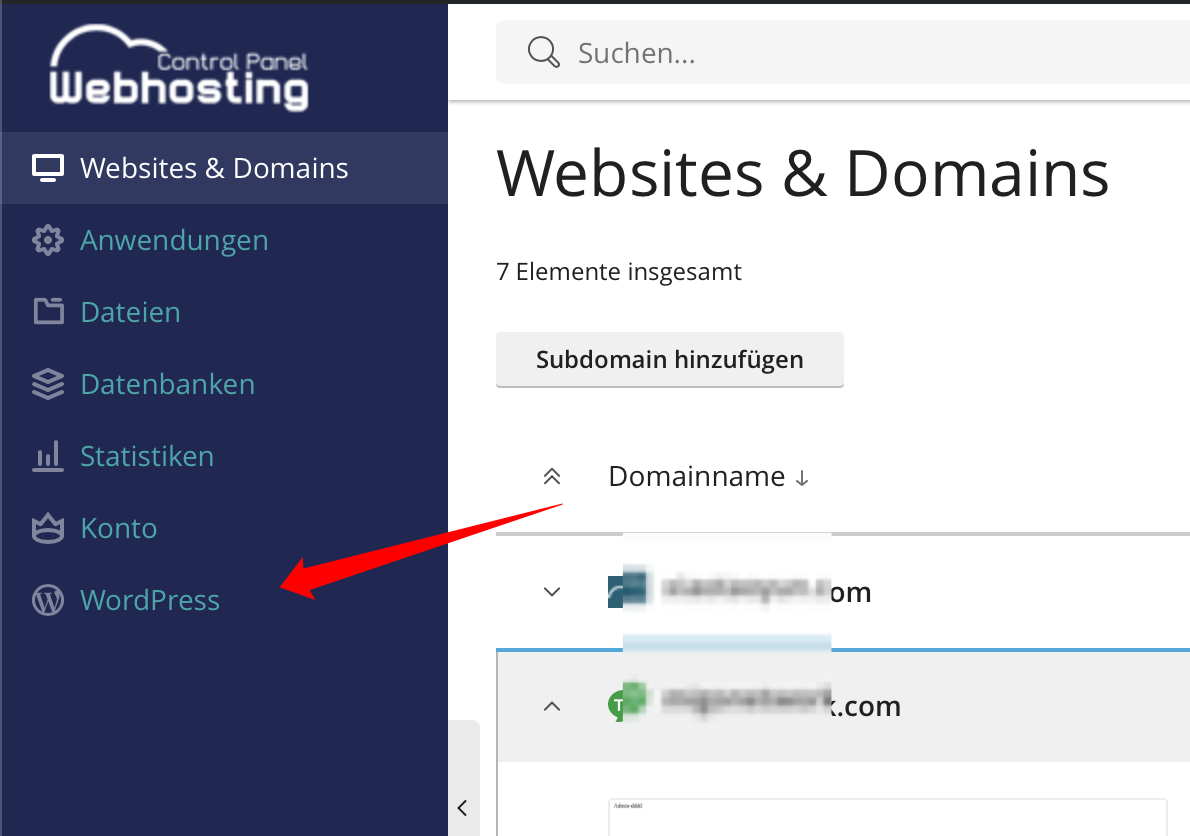Select the Websites & Domains monitor icon
The image size is (1190, 836).
click(47, 168)
